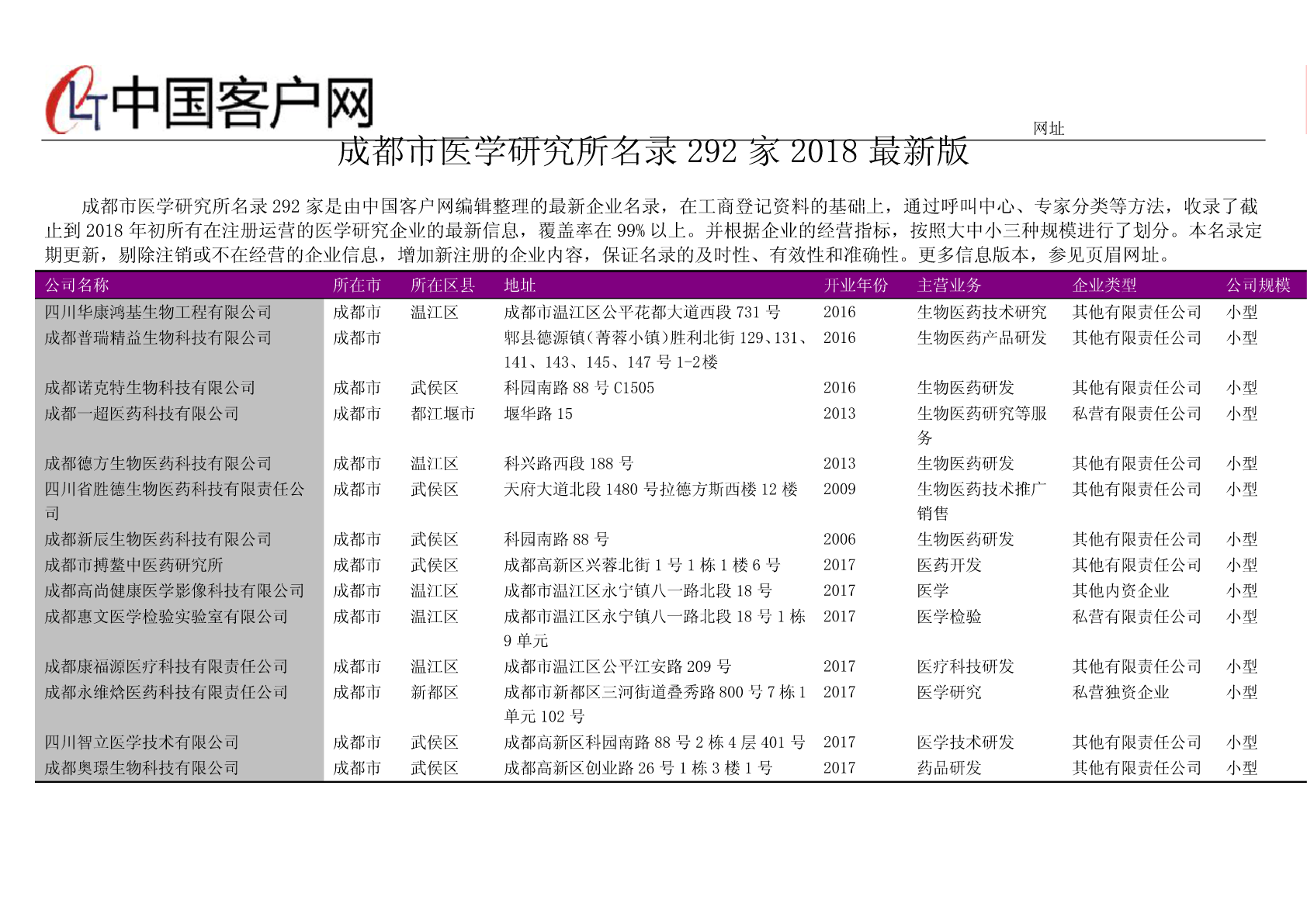The width and height of the screenshot is (1307, 924).
Task: Click business cell 医学研究
Action: point(949,692)
